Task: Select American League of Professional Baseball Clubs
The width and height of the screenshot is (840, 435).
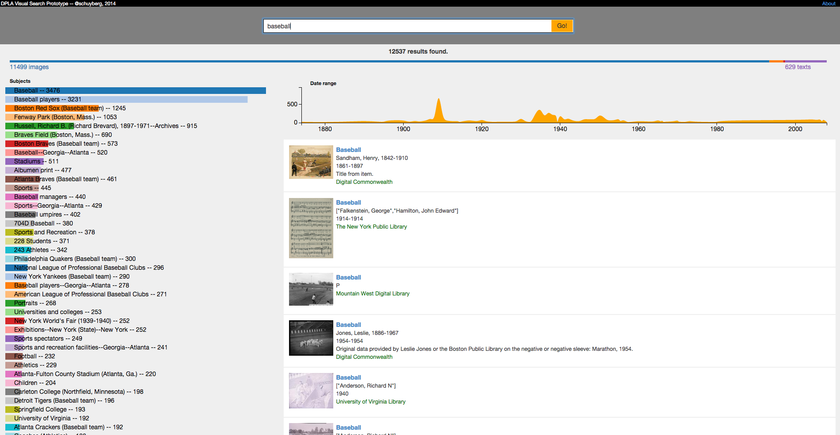Action: tap(86, 294)
